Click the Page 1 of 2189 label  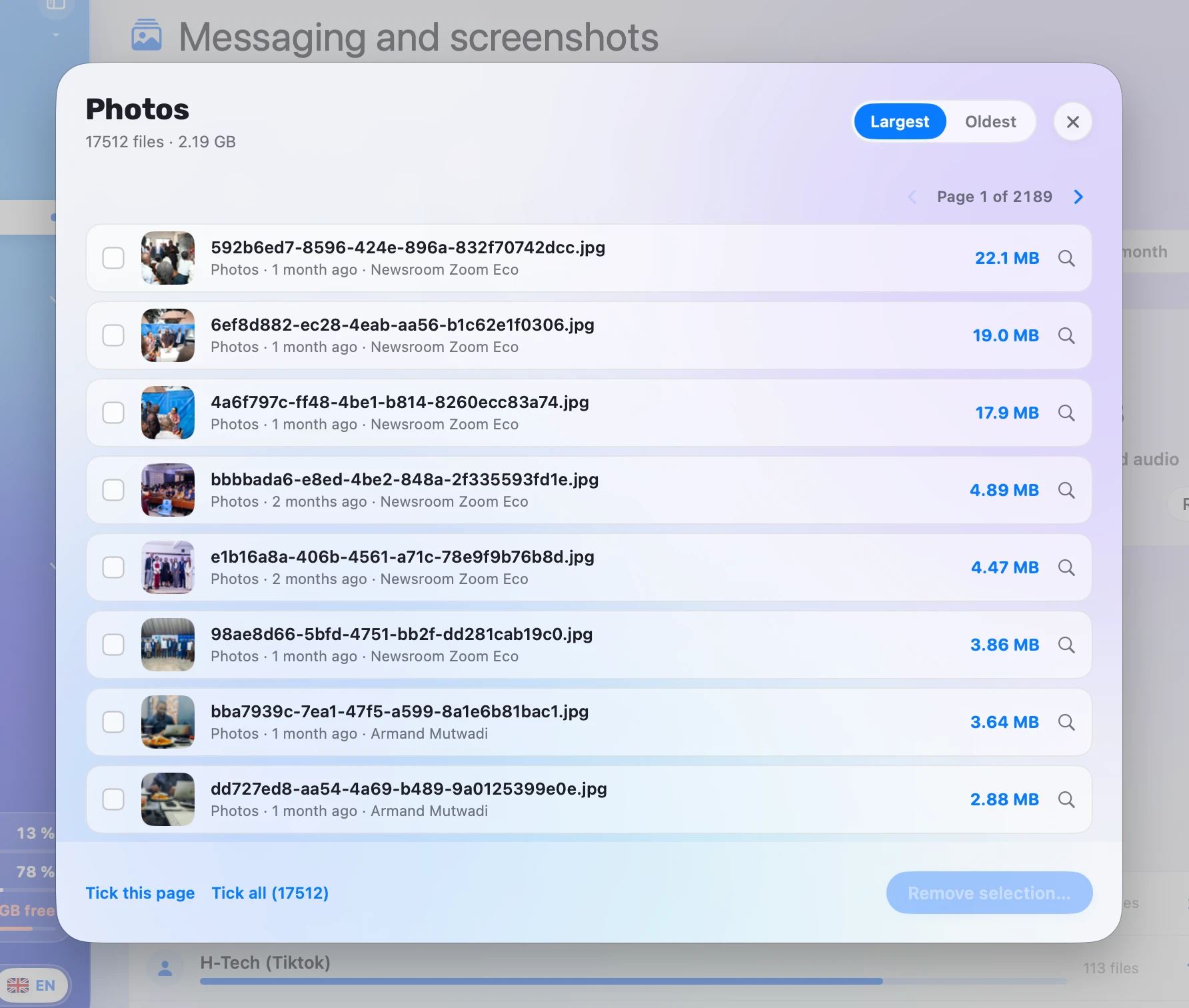click(x=994, y=197)
